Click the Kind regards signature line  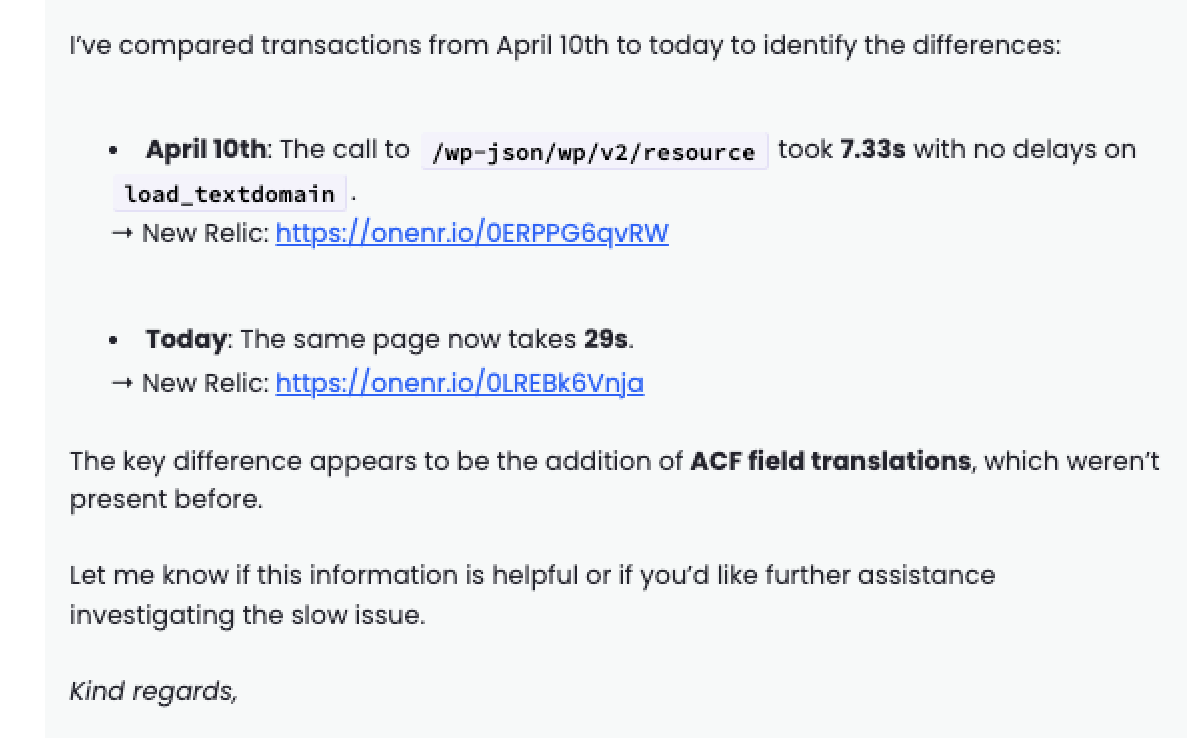click(154, 691)
